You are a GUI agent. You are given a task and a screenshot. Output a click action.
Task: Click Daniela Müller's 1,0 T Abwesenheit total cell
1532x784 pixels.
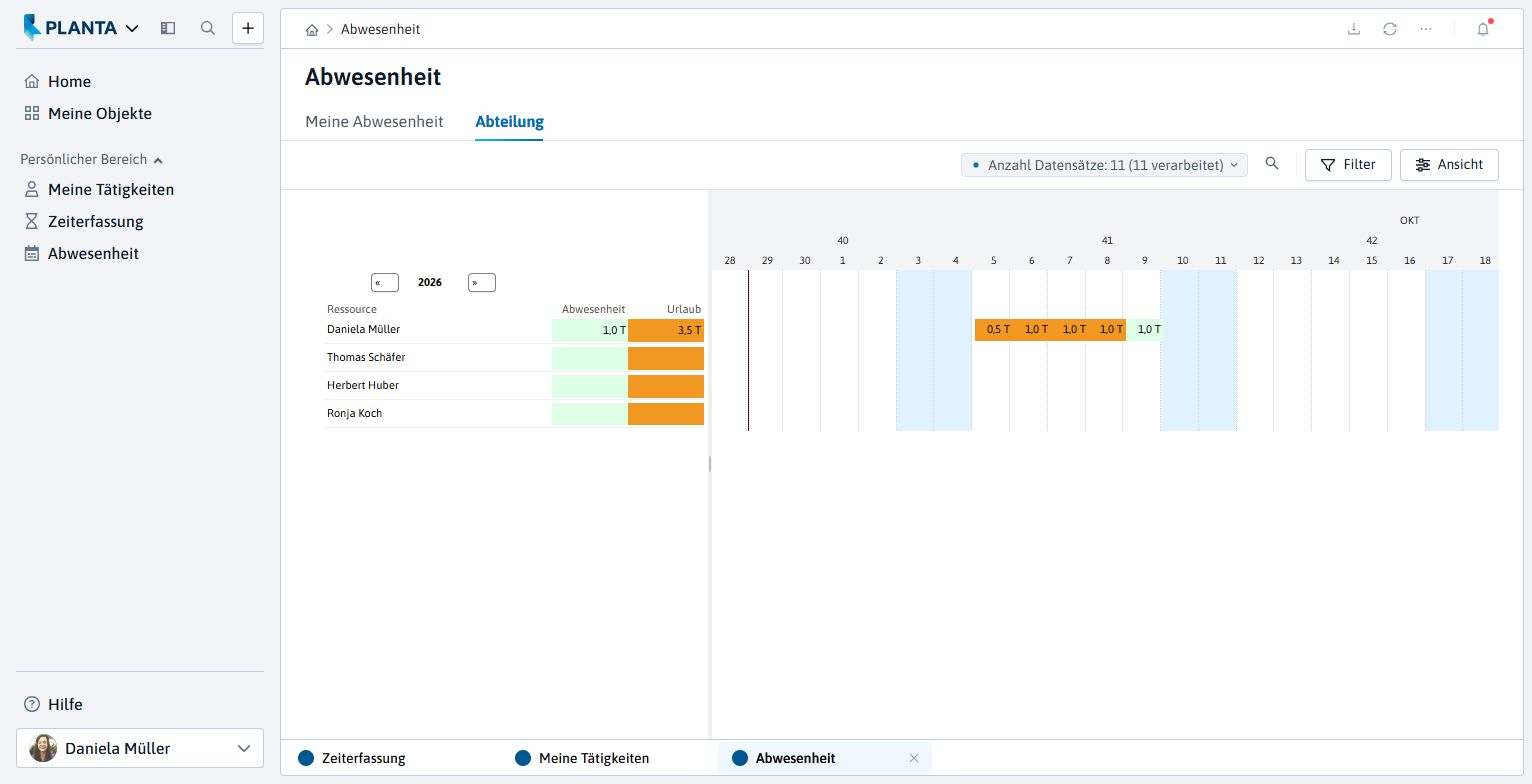(x=590, y=330)
